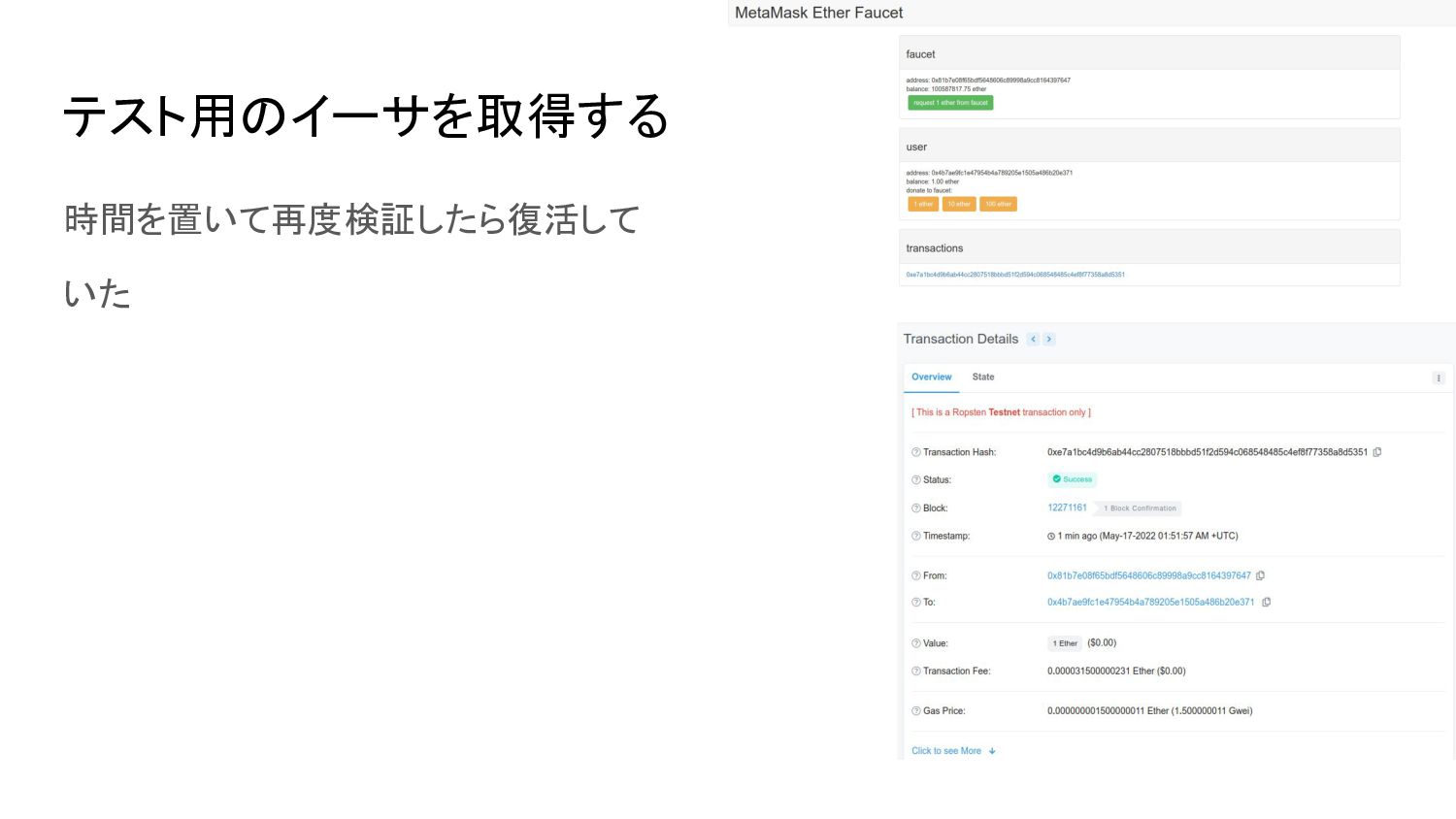Image resolution: width=1456 pixels, height=819 pixels.
Task: Click help icon beside Status
Action: pos(915,480)
